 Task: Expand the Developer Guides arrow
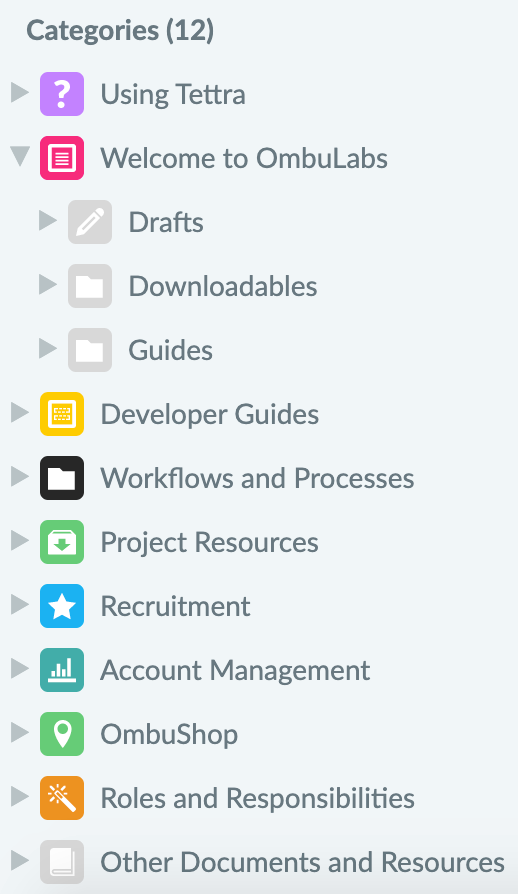[20, 412]
